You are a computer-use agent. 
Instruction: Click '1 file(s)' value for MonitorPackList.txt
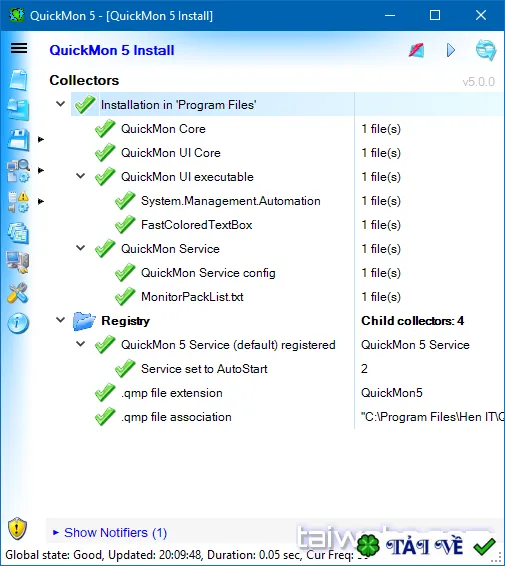pos(381,297)
